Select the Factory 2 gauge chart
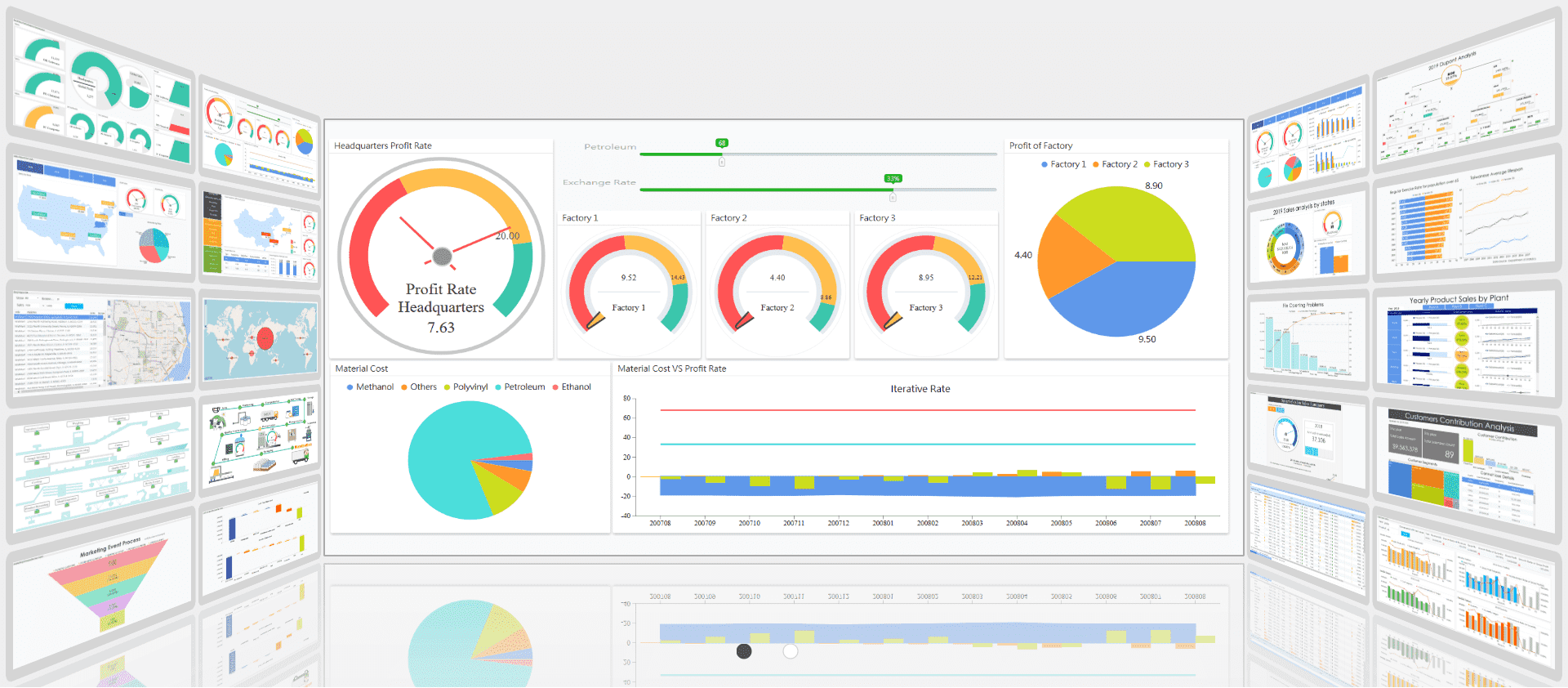1568x688 pixels. 777,286
